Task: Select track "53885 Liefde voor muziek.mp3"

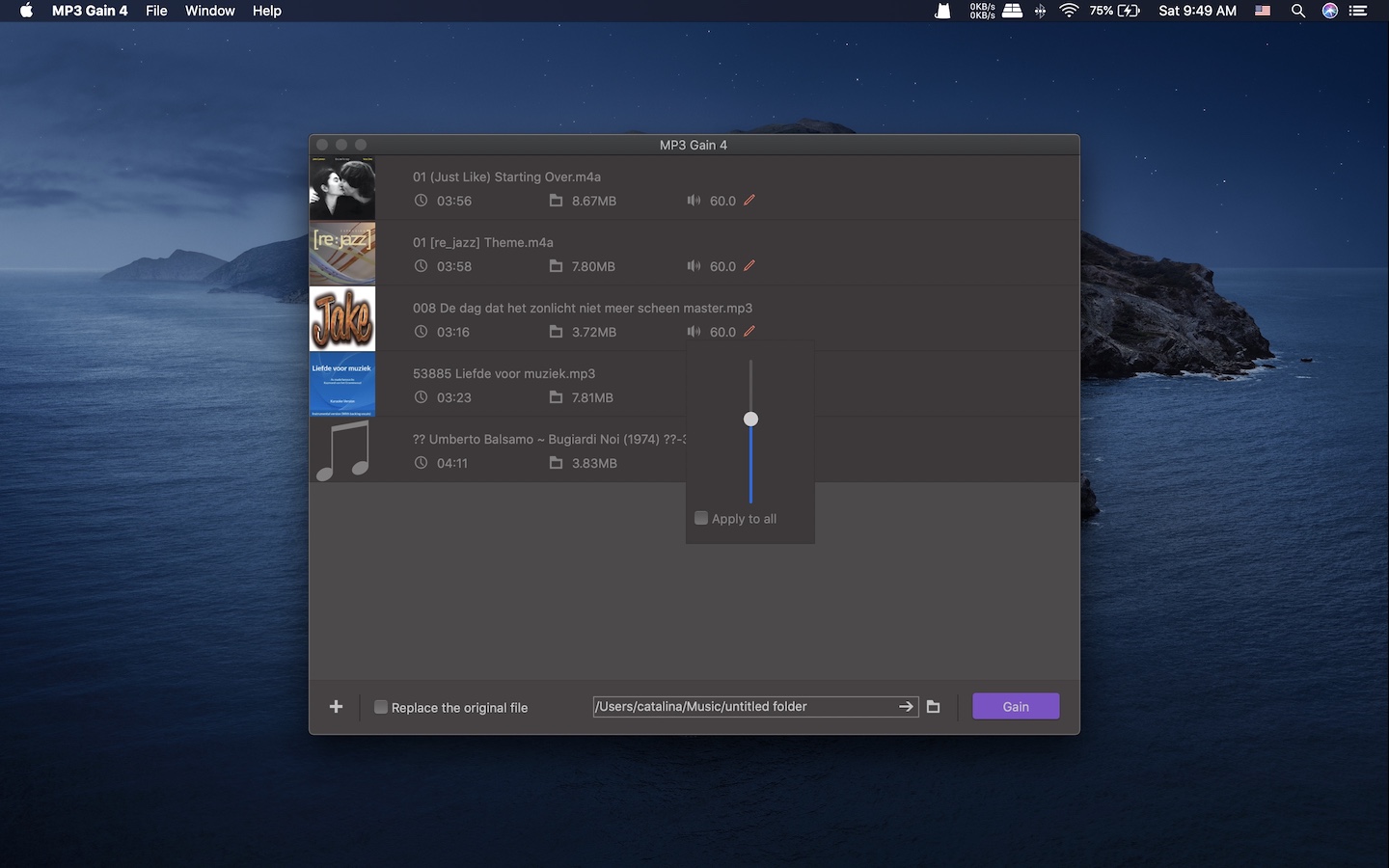Action: [x=504, y=373]
